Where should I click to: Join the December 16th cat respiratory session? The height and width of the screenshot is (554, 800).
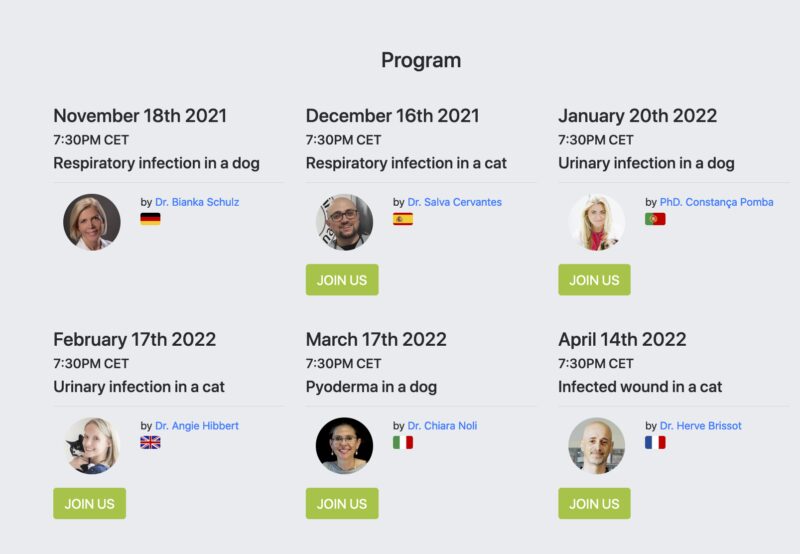point(342,280)
